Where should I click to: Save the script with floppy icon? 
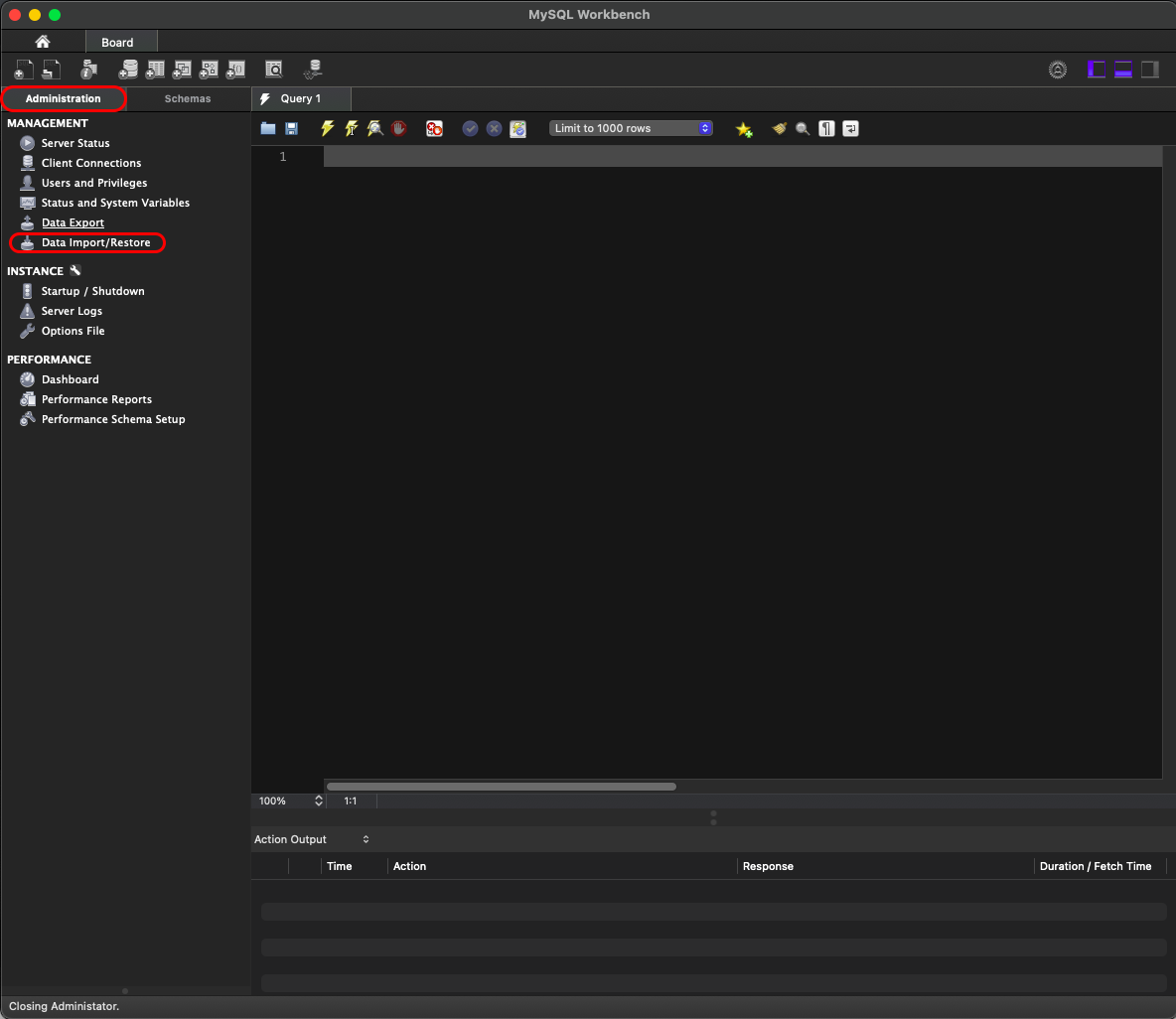292,129
